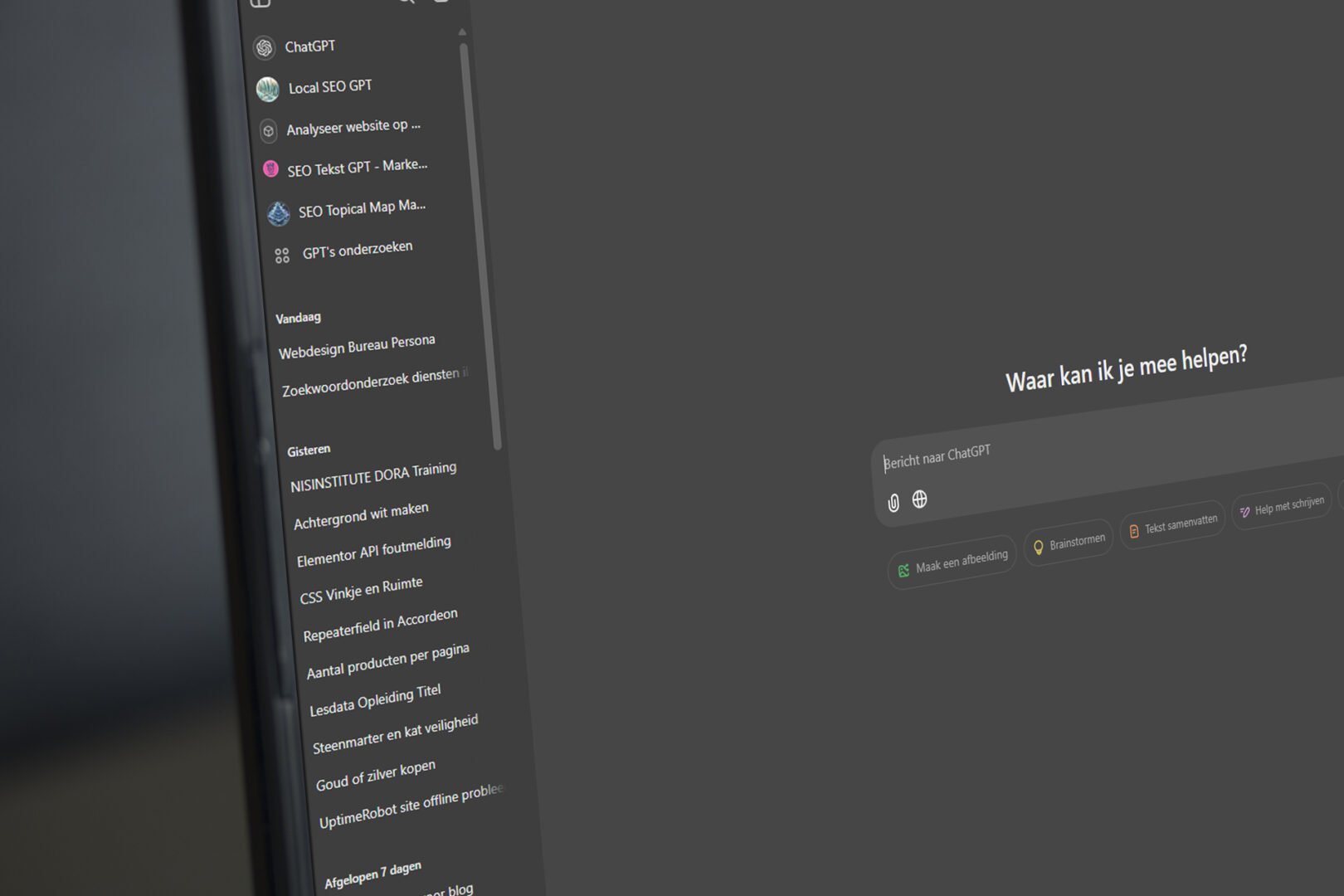Choose the Help met schrijven suggestion
The image size is (1344, 896).
click(x=1282, y=505)
